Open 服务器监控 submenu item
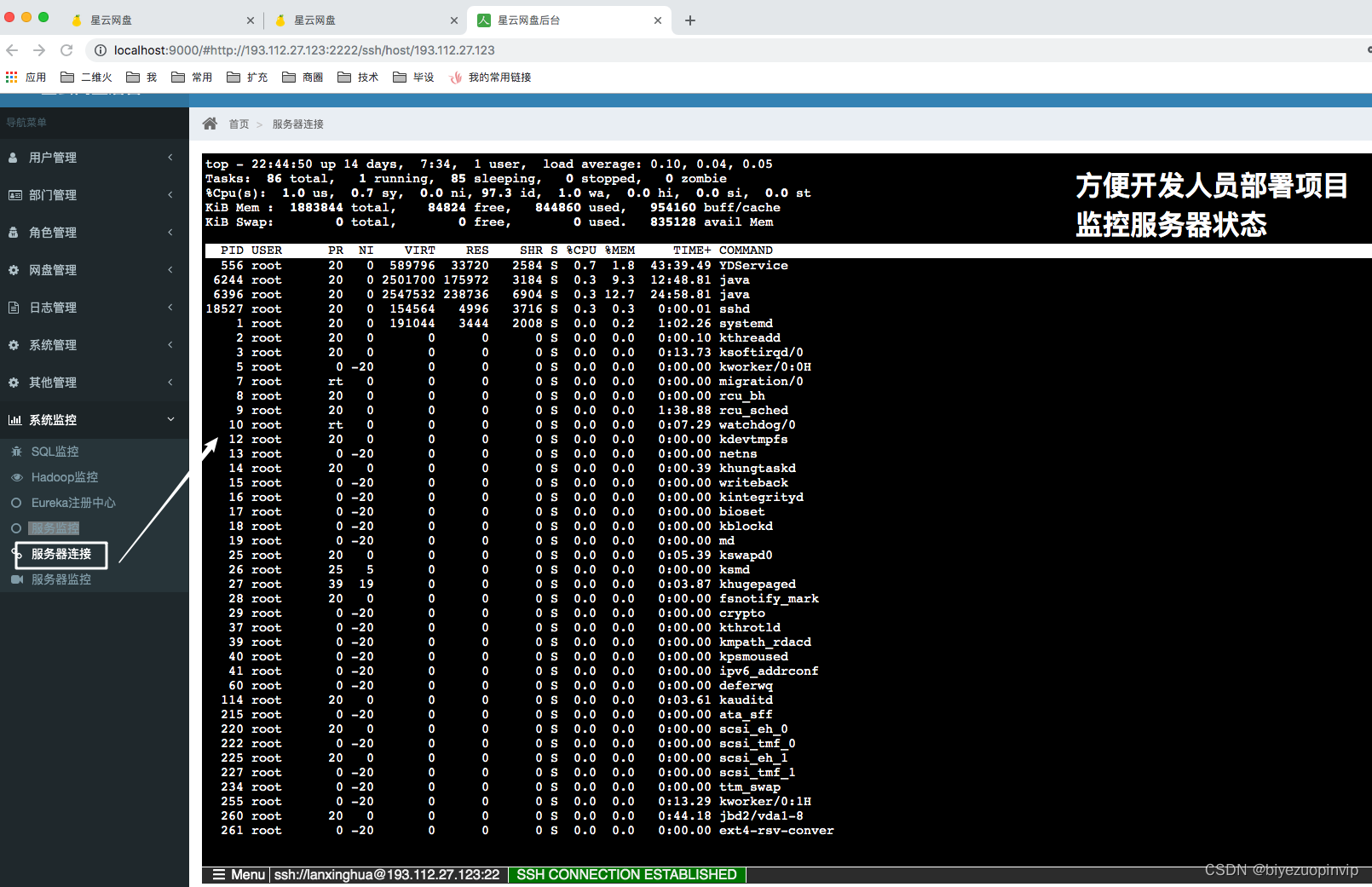 coord(61,579)
